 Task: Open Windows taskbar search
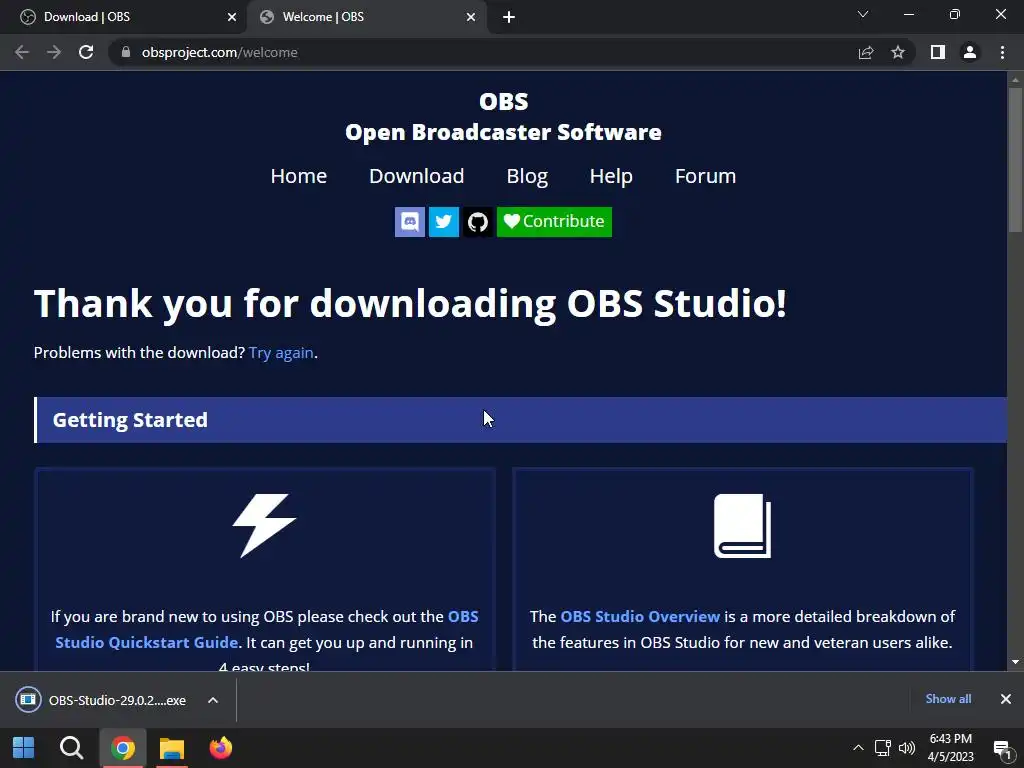(x=71, y=748)
